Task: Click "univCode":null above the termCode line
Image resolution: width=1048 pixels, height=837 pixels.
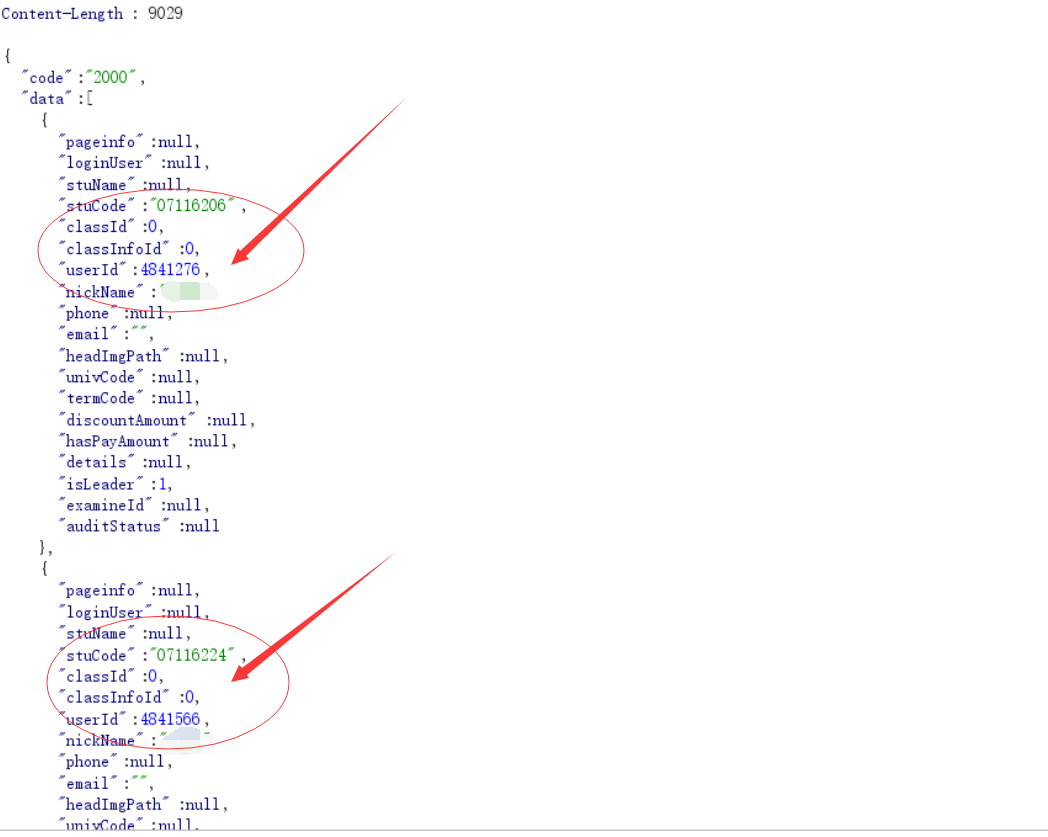Action: 129,376
